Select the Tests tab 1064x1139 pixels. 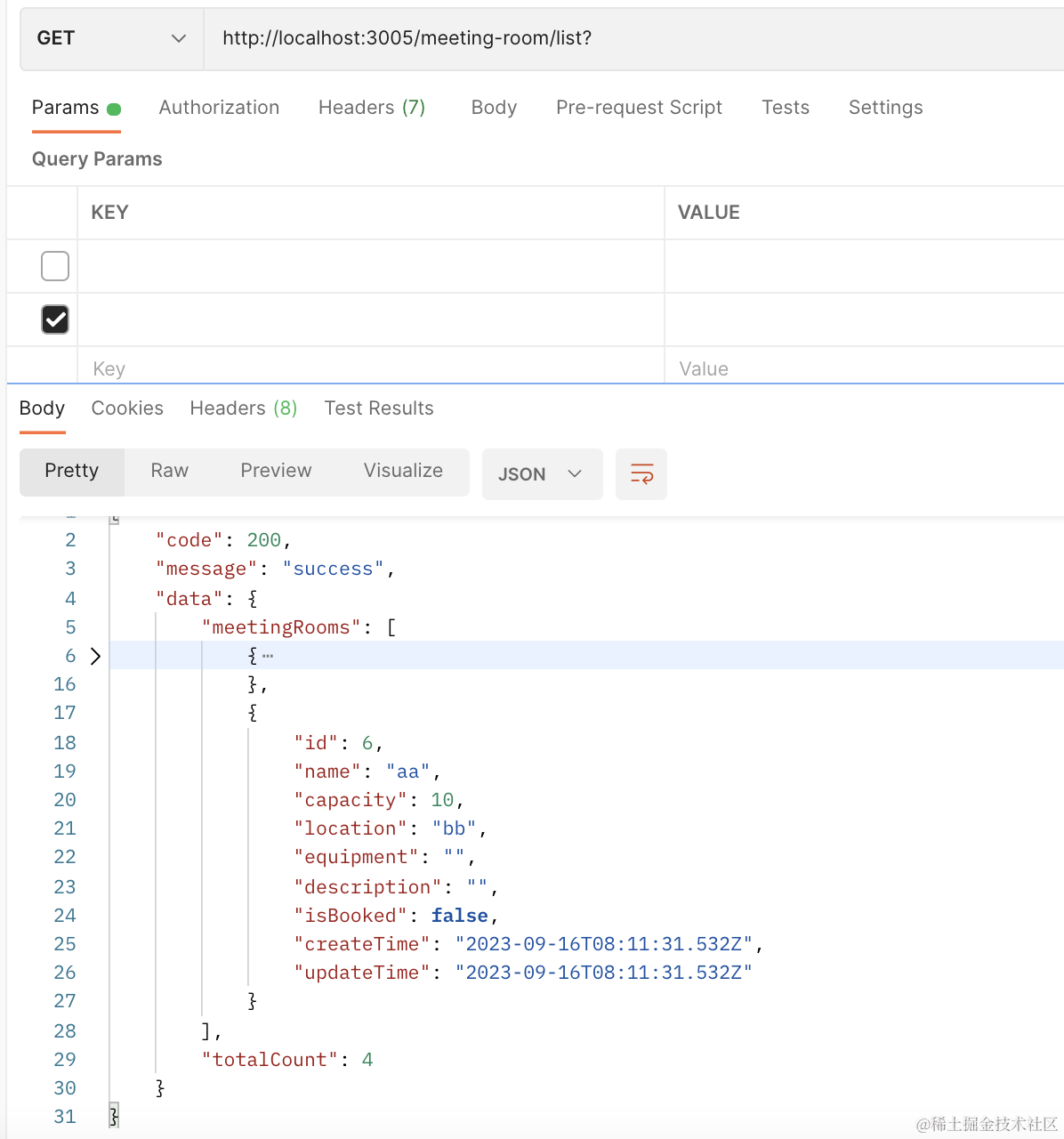(x=786, y=108)
